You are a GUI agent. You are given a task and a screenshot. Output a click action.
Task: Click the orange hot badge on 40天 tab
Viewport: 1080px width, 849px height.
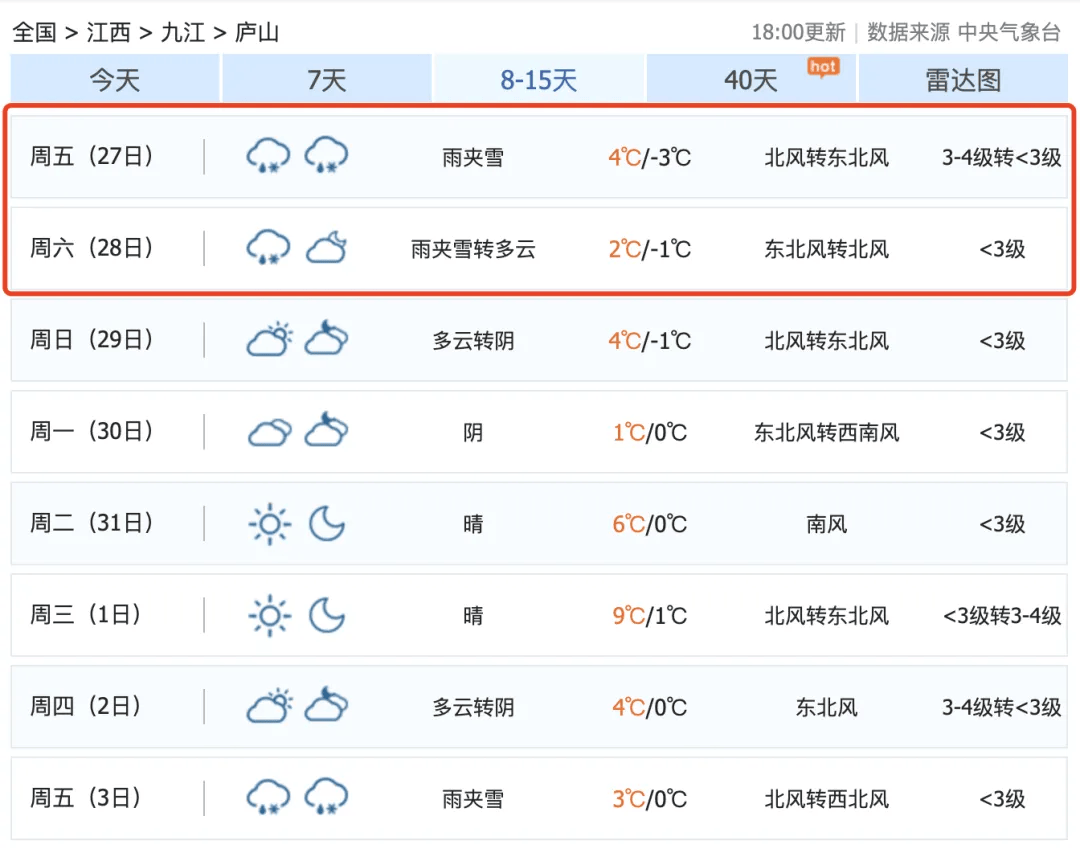(x=822, y=67)
